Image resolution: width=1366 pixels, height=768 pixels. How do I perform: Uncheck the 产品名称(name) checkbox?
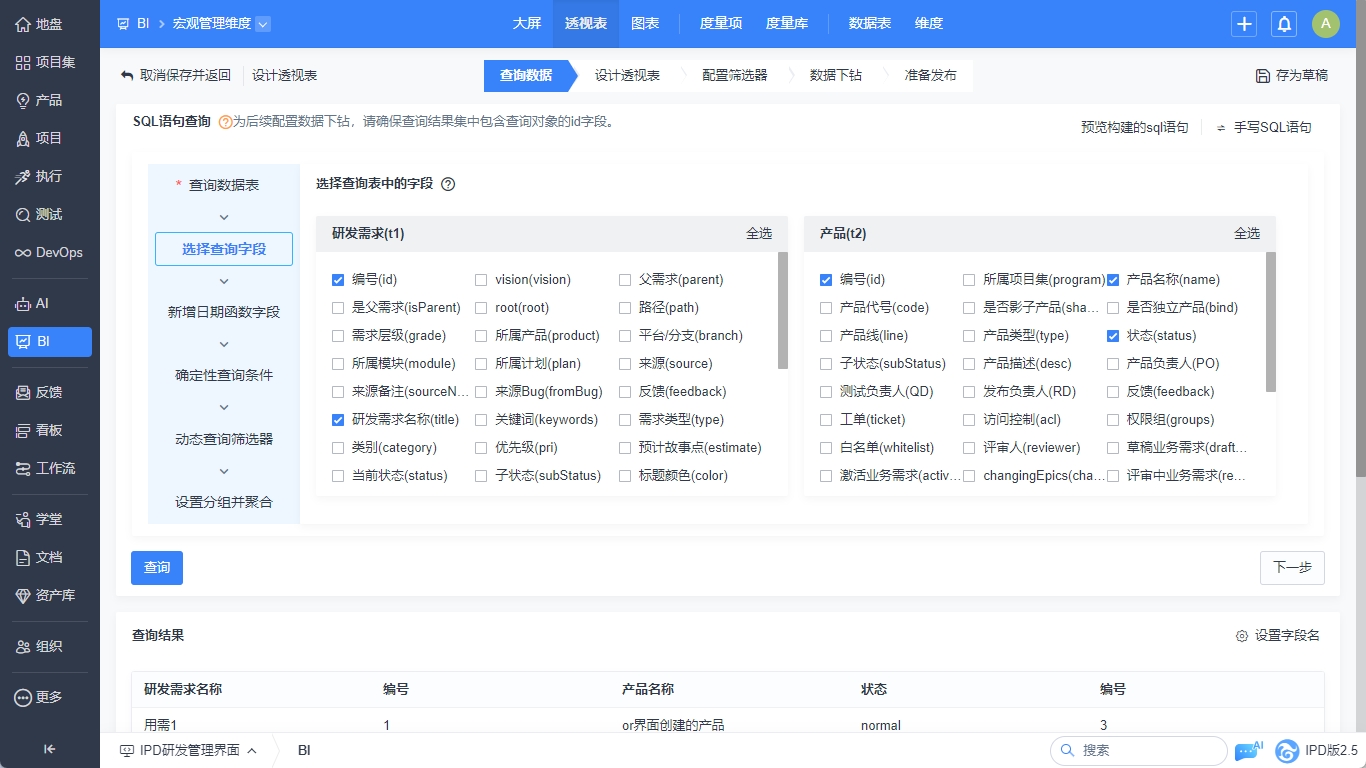point(1113,280)
